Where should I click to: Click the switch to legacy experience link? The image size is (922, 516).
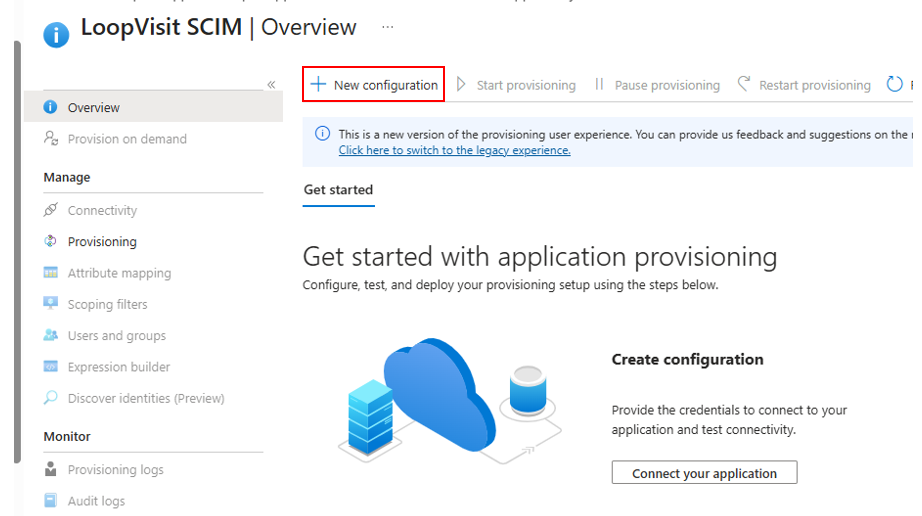(x=455, y=150)
